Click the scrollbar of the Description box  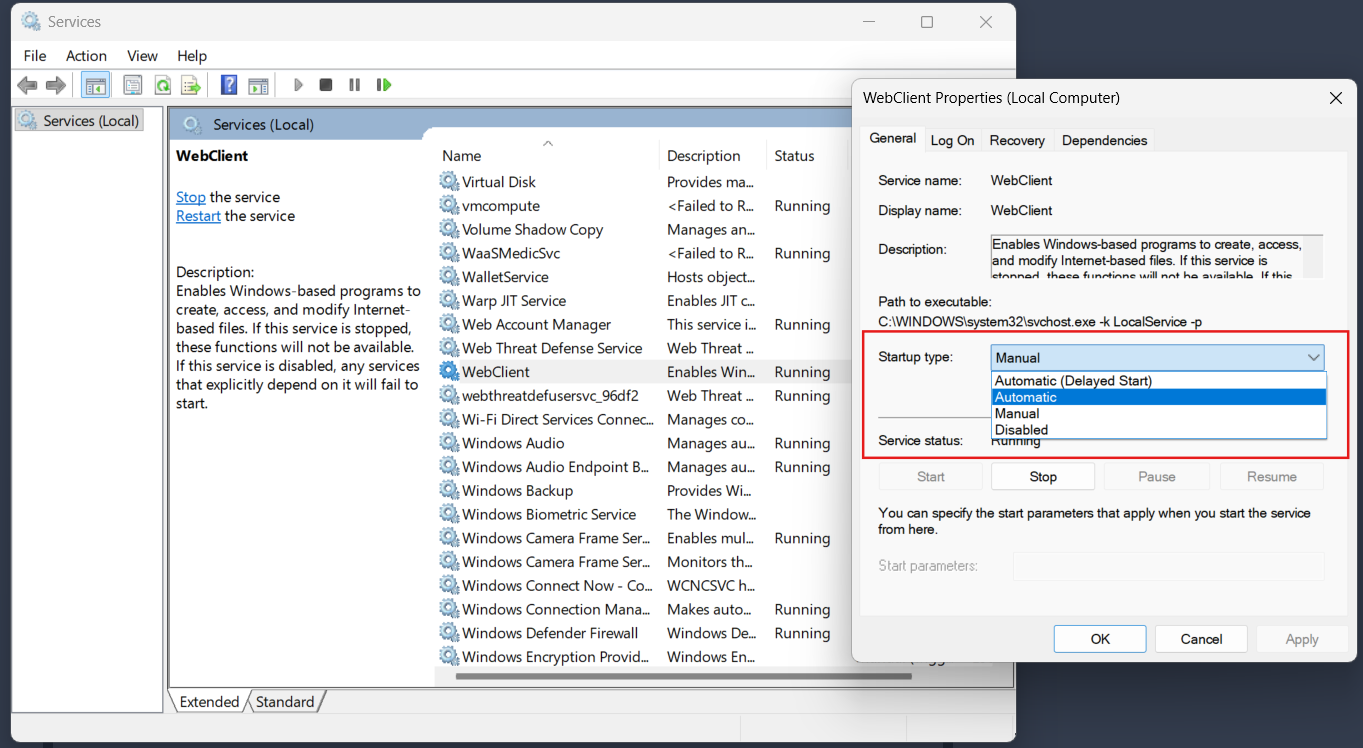pos(1315,257)
